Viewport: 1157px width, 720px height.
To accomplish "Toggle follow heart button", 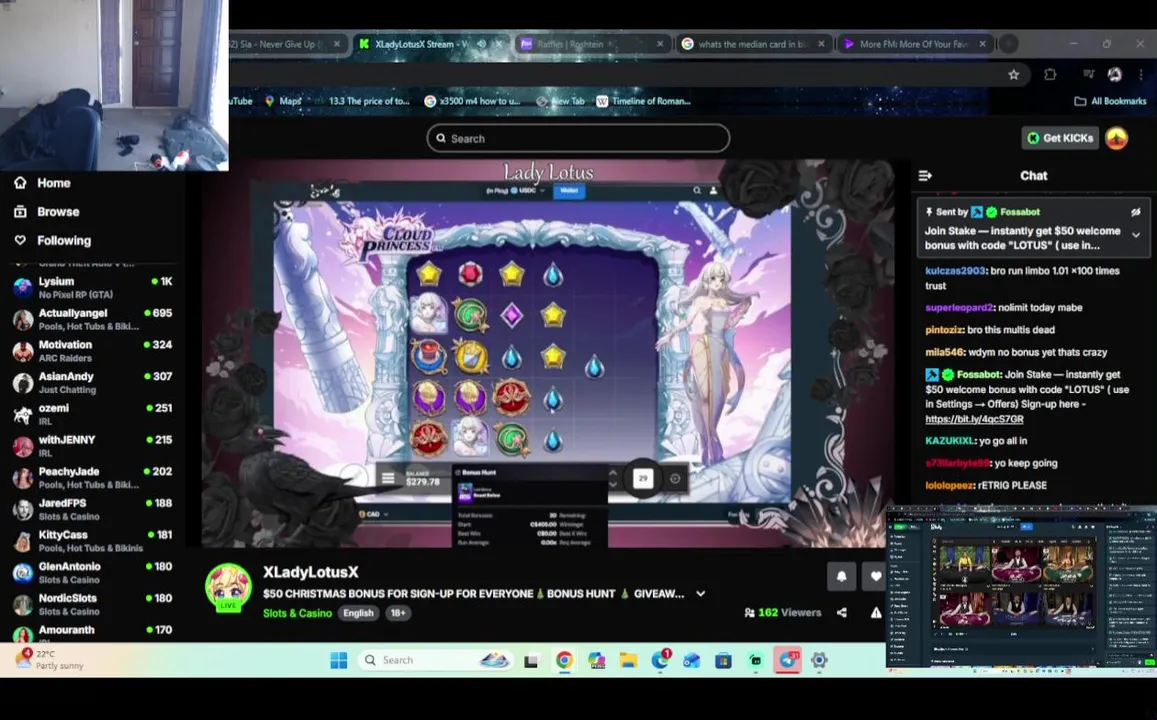I will point(874,576).
